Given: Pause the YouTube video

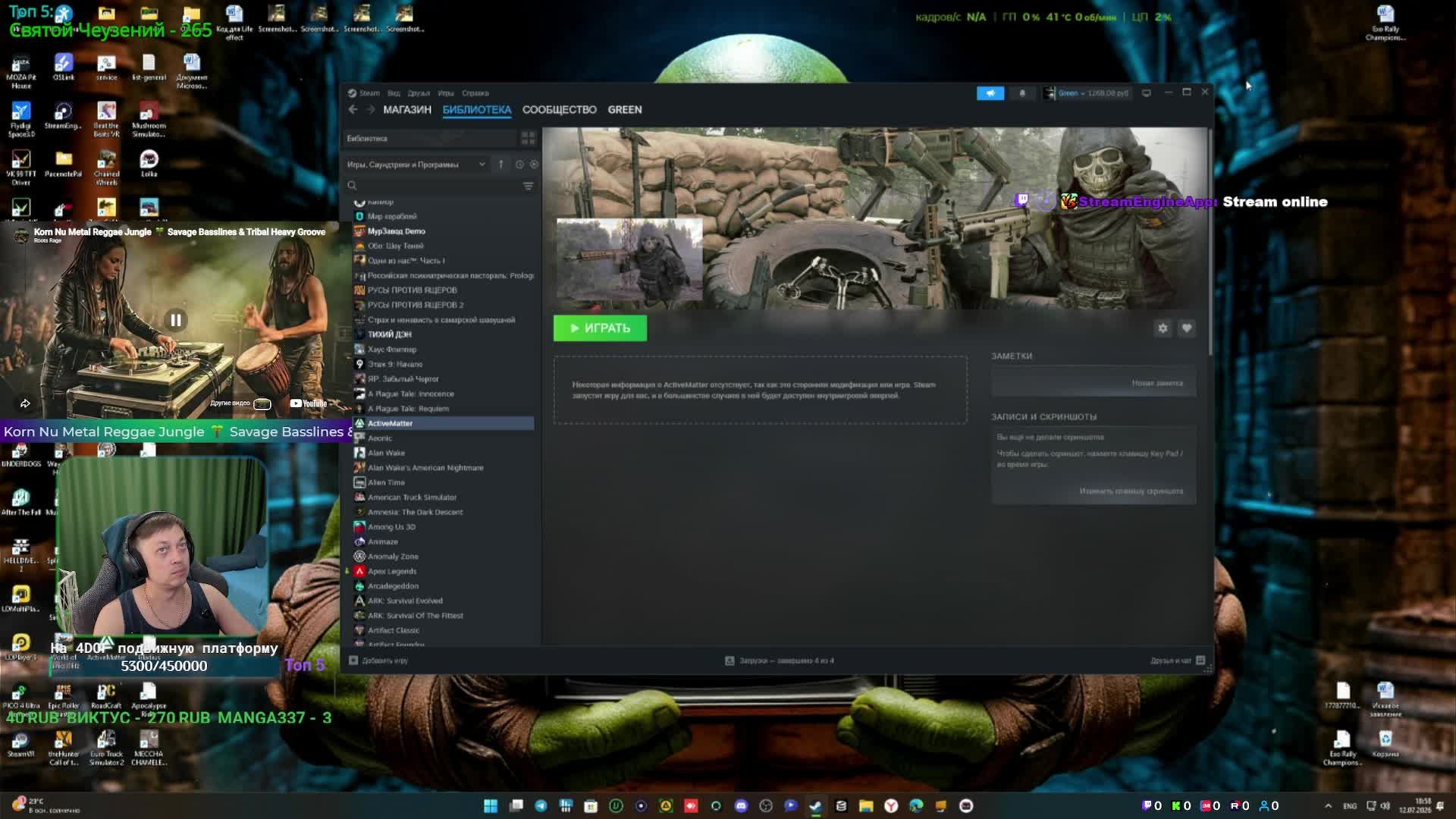Looking at the screenshot, I should click(x=175, y=320).
